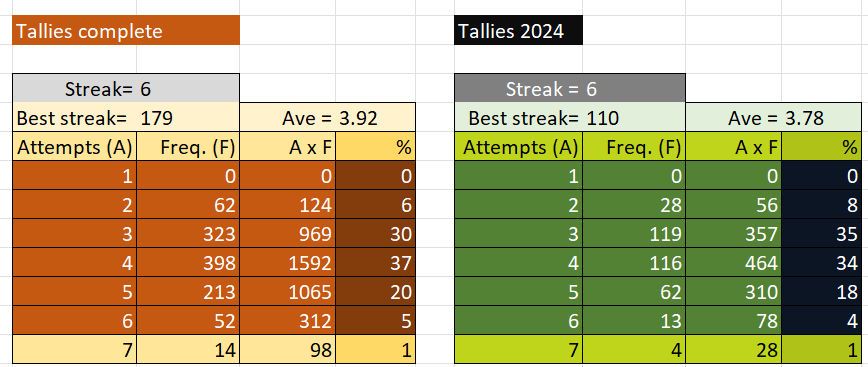
Task: Select the dark percent cell showing 35
Action: [x=822, y=233]
